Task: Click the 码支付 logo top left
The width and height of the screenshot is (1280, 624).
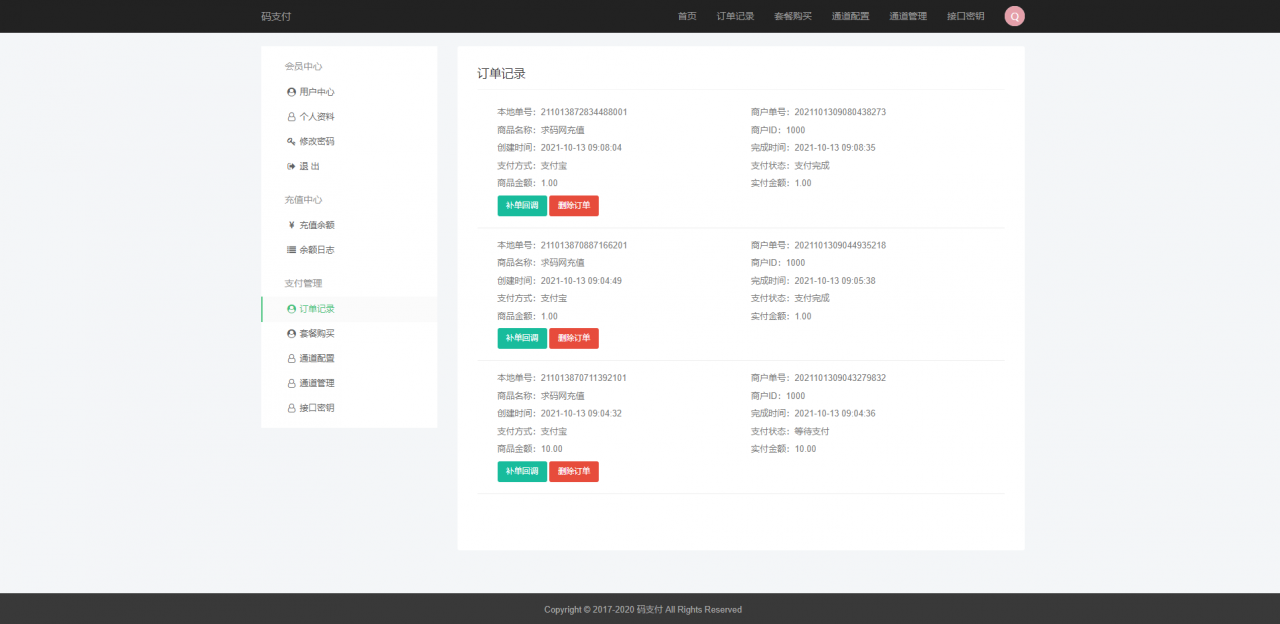Action: (276, 16)
